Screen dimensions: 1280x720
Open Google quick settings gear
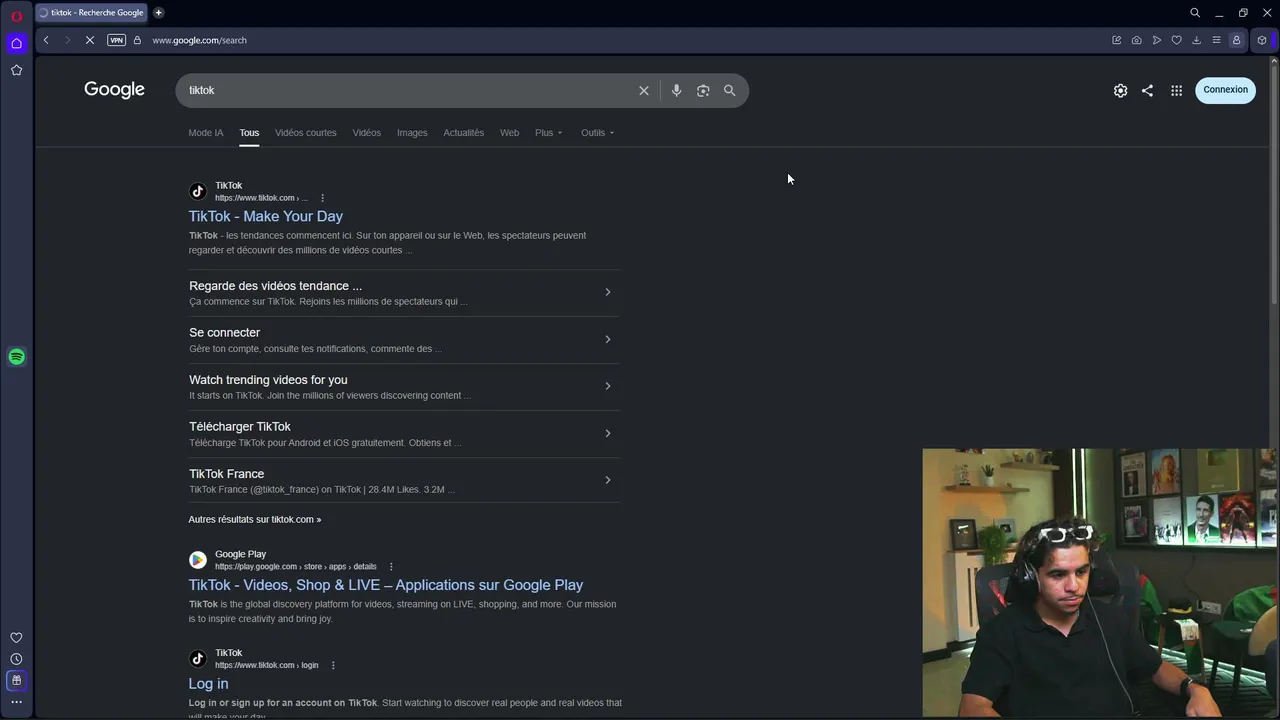[x=1120, y=90]
